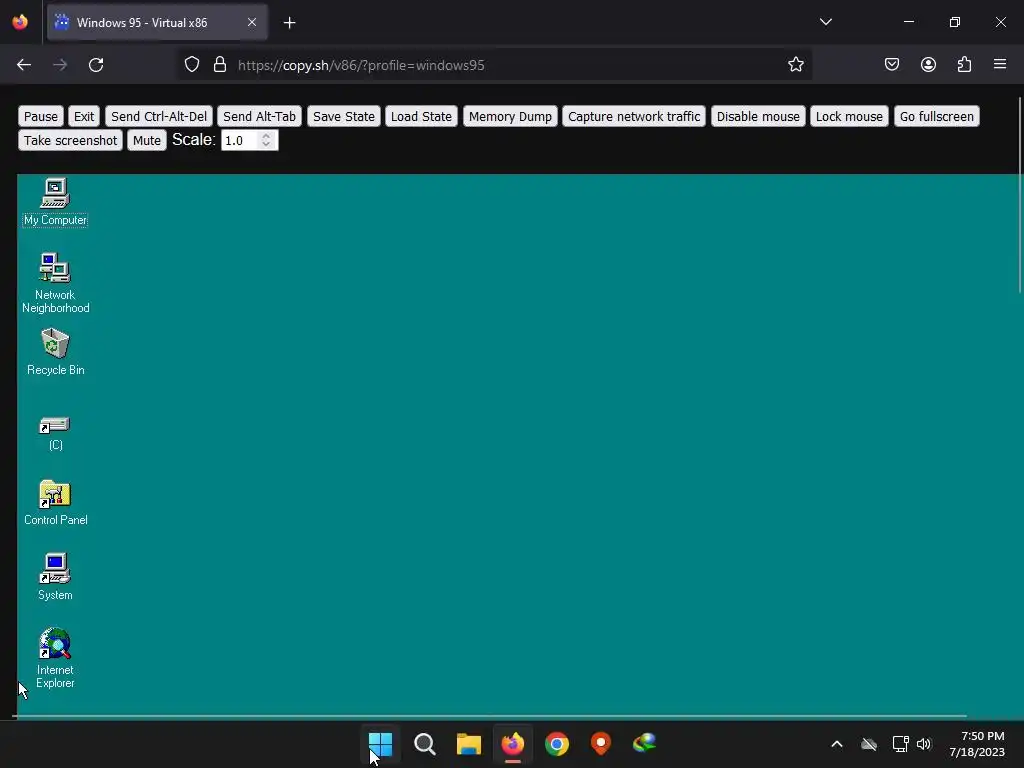This screenshot has width=1024, height=768.
Task: Bookmark this page with the star
Action: (x=795, y=65)
